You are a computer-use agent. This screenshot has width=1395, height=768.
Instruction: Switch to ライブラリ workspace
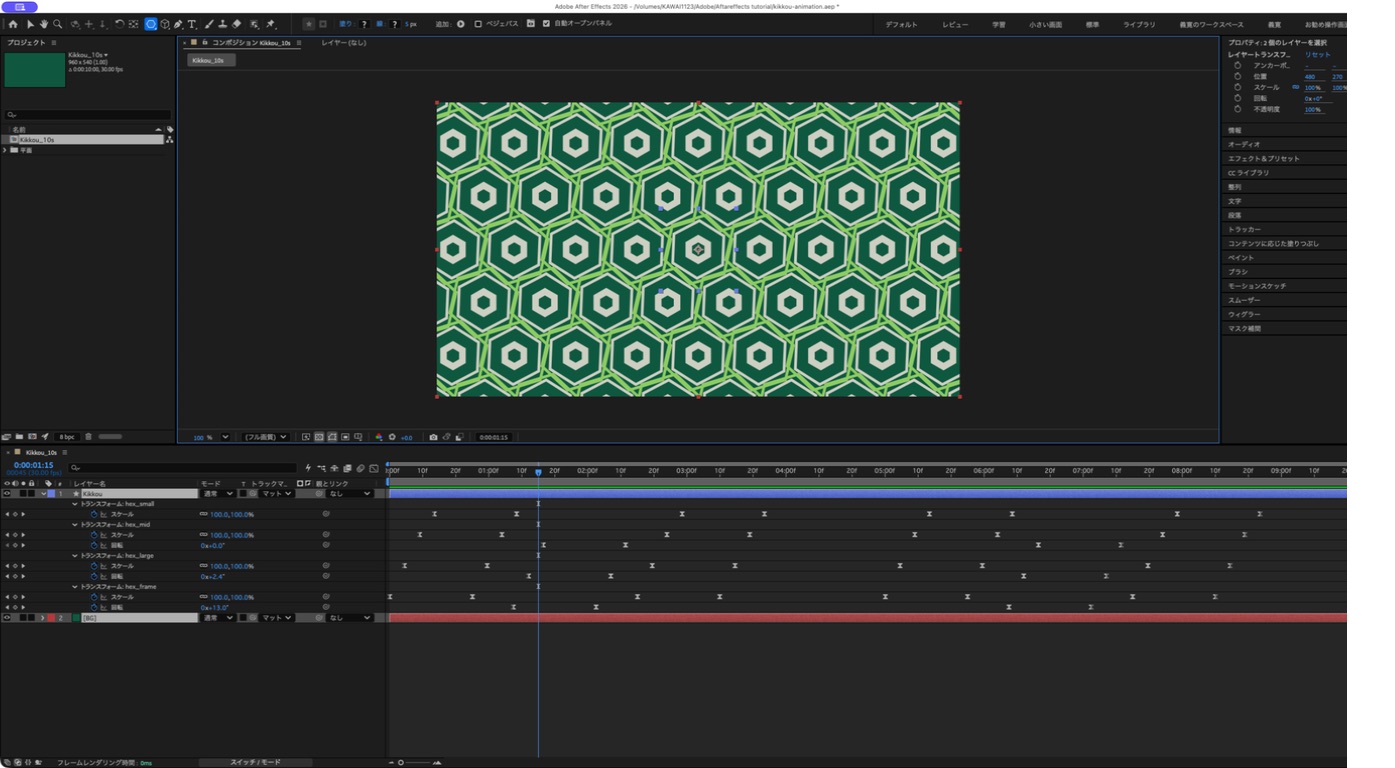pyautogui.click(x=1138, y=24)
